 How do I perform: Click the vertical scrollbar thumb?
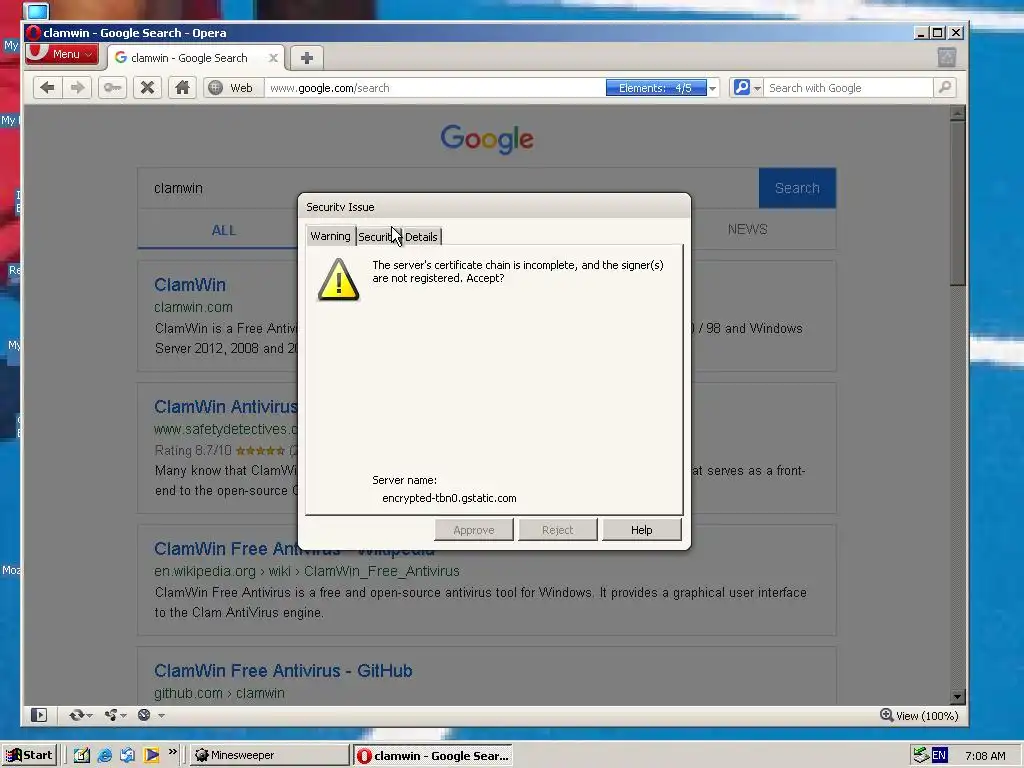[957, 203]
